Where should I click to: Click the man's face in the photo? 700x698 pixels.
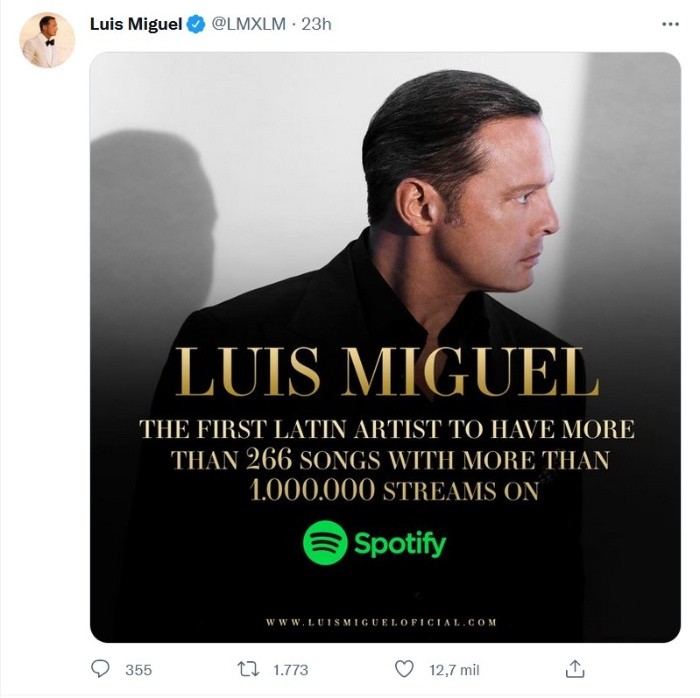pyautogui.click(x=520, y=215)
